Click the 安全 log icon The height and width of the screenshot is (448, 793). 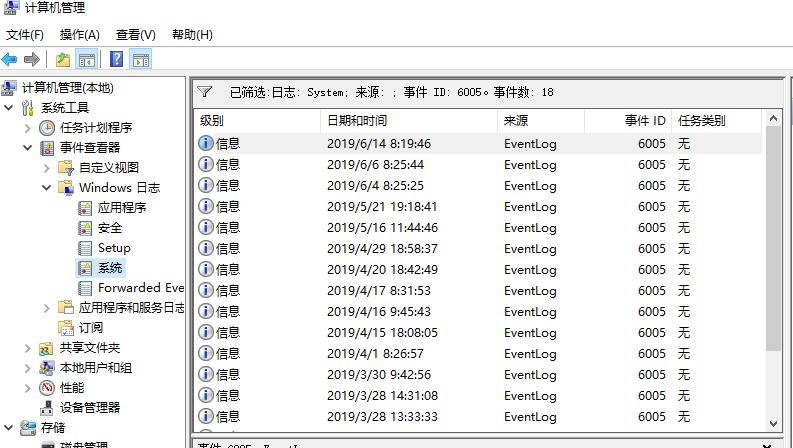point(85,228)
